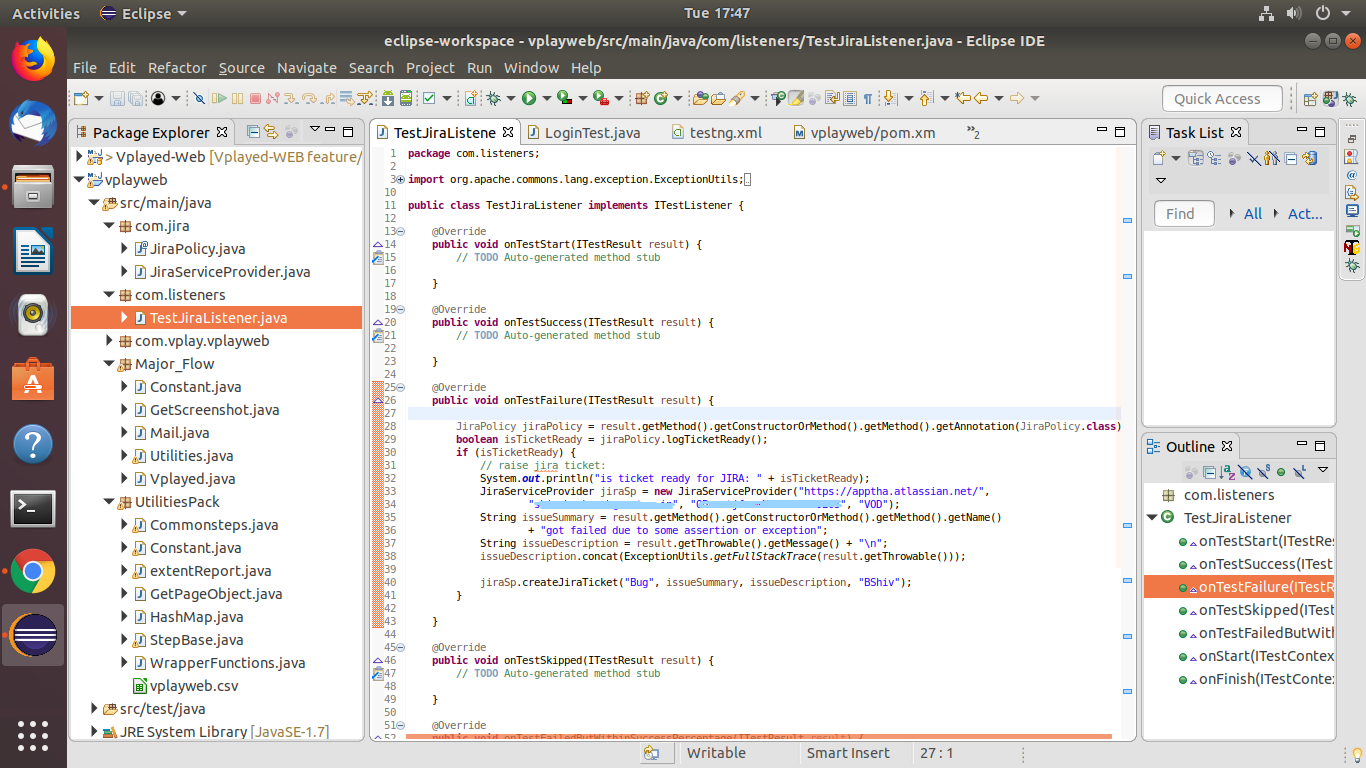Click the New Java Class toolbar icon
Image resolution: width=1366 pixels, height=768 pixels.
(x=660, y=98)
